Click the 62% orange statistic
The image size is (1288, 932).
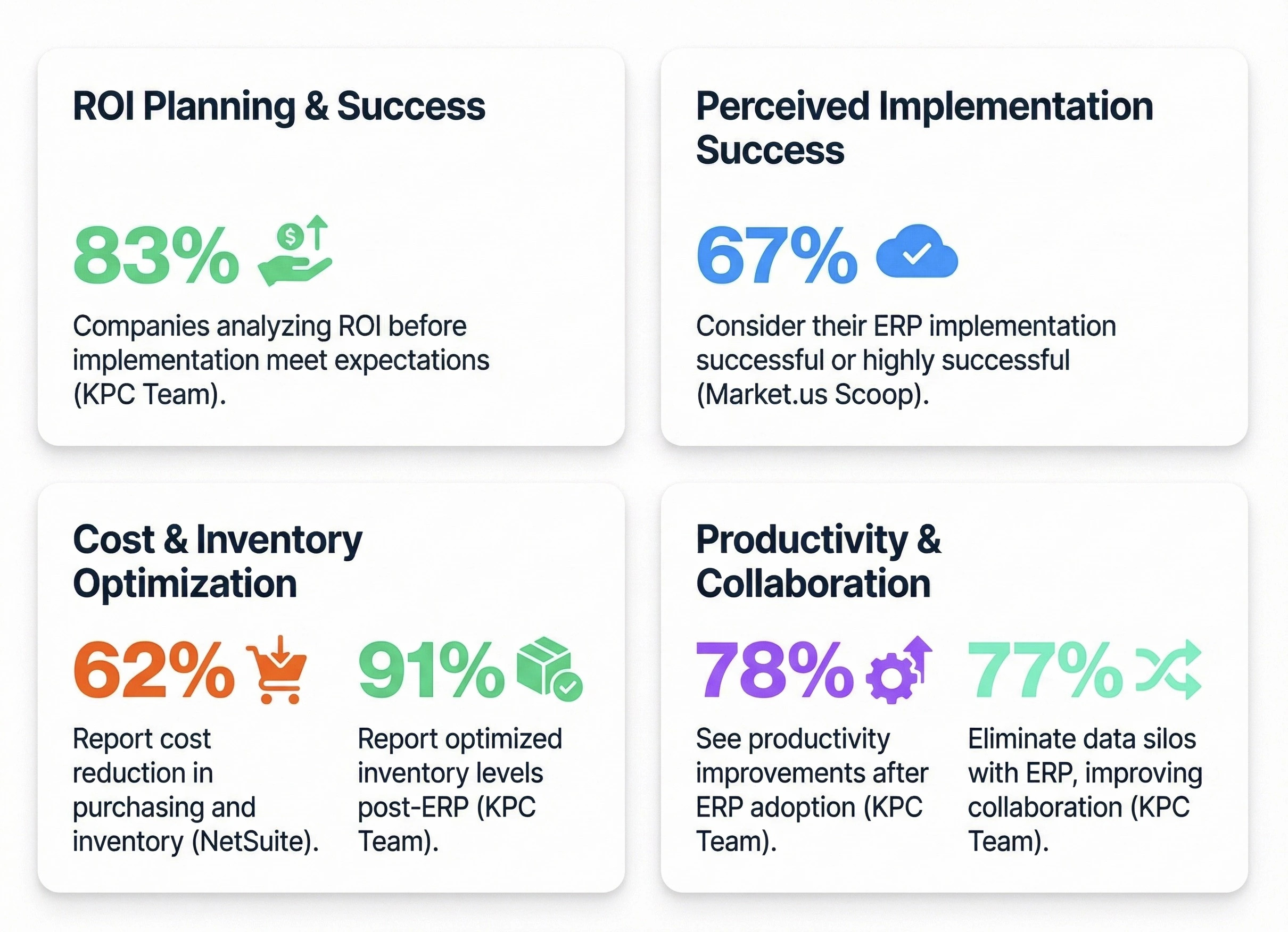[154, 670]
